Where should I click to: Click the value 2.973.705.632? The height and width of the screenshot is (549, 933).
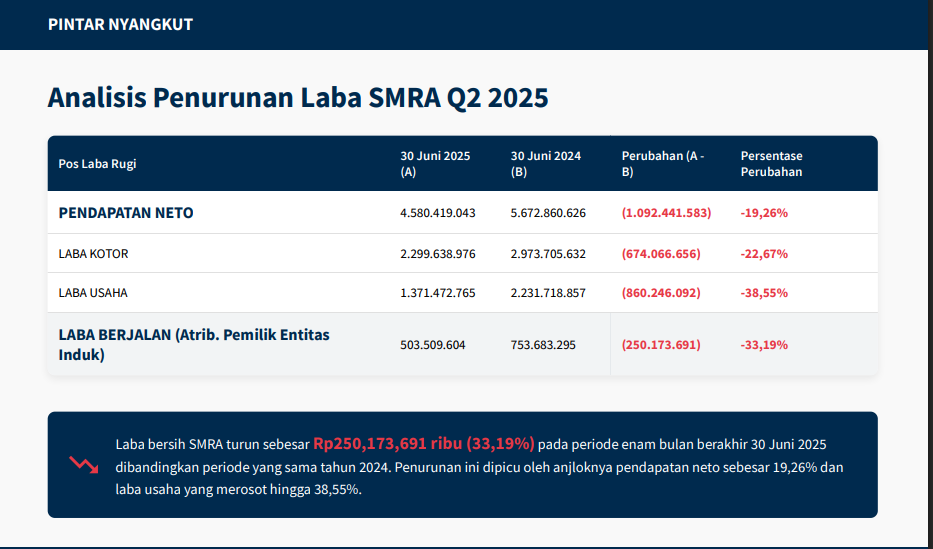[x=548, y=254]
